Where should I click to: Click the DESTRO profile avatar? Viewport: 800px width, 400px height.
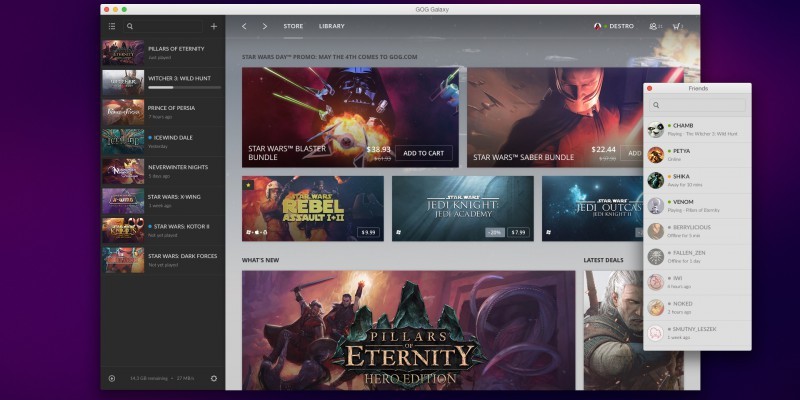tap(597, 26)
